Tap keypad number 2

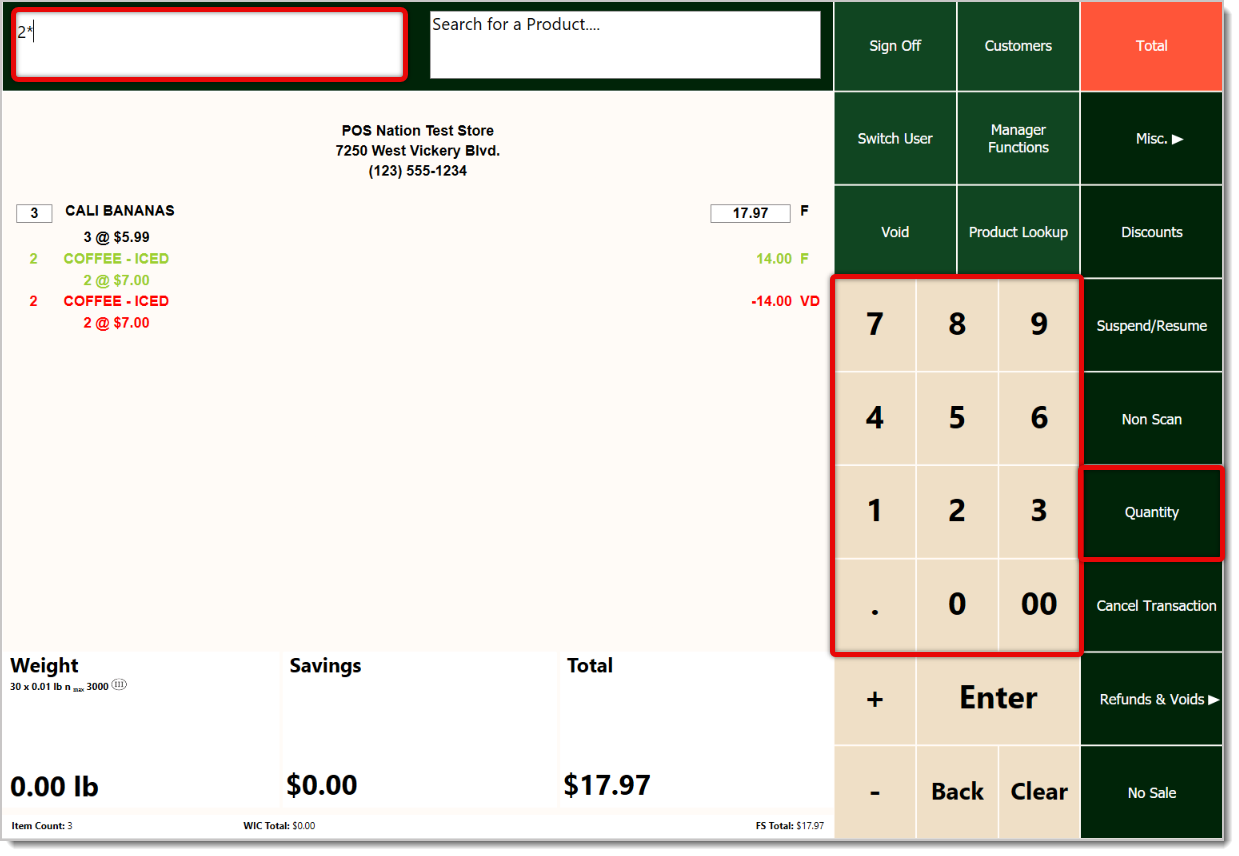coord(957,511)
